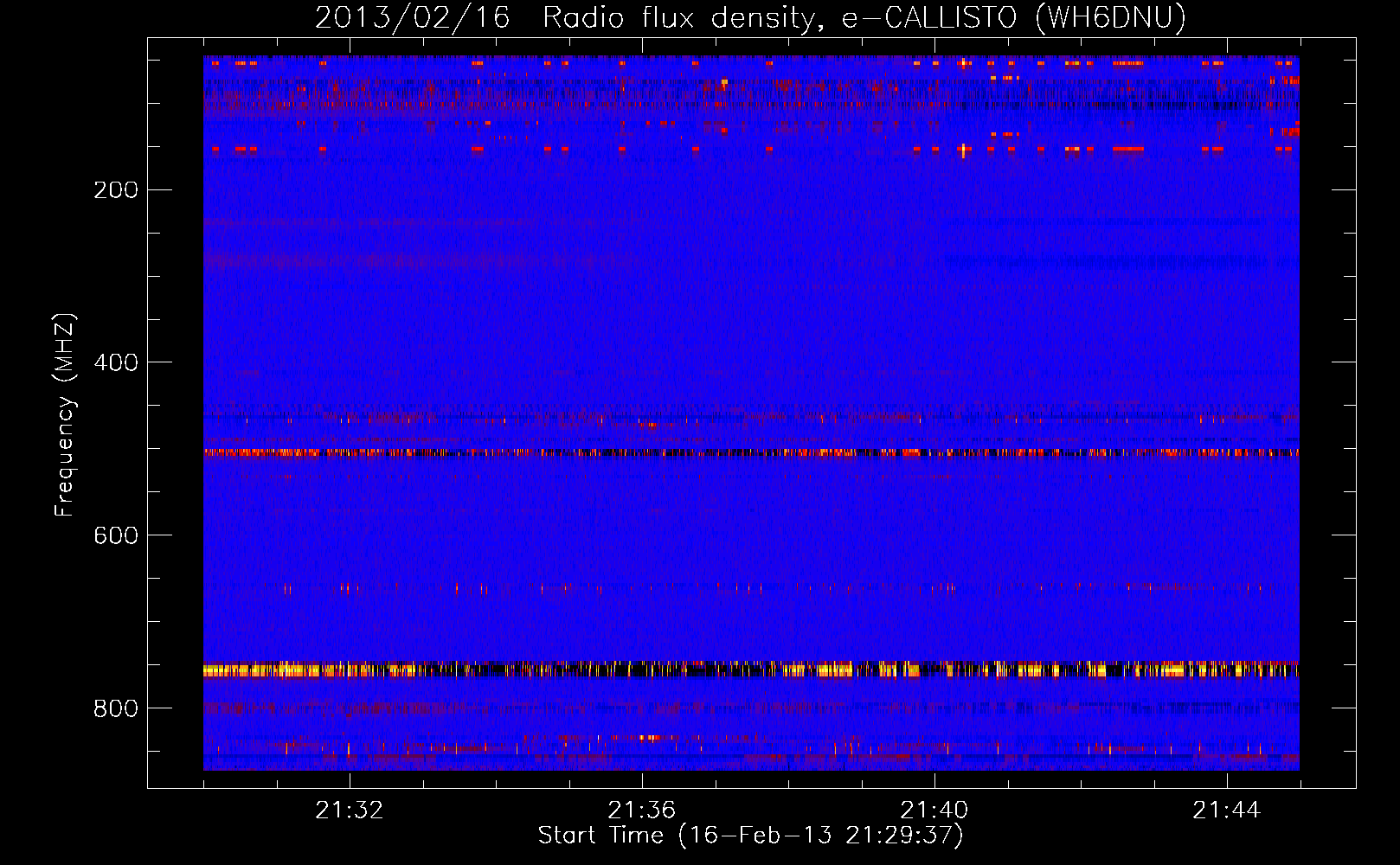This screenshot has height=865, width=1400.
Task: Click the 21:32 time tick label
Action: (350, 811)
